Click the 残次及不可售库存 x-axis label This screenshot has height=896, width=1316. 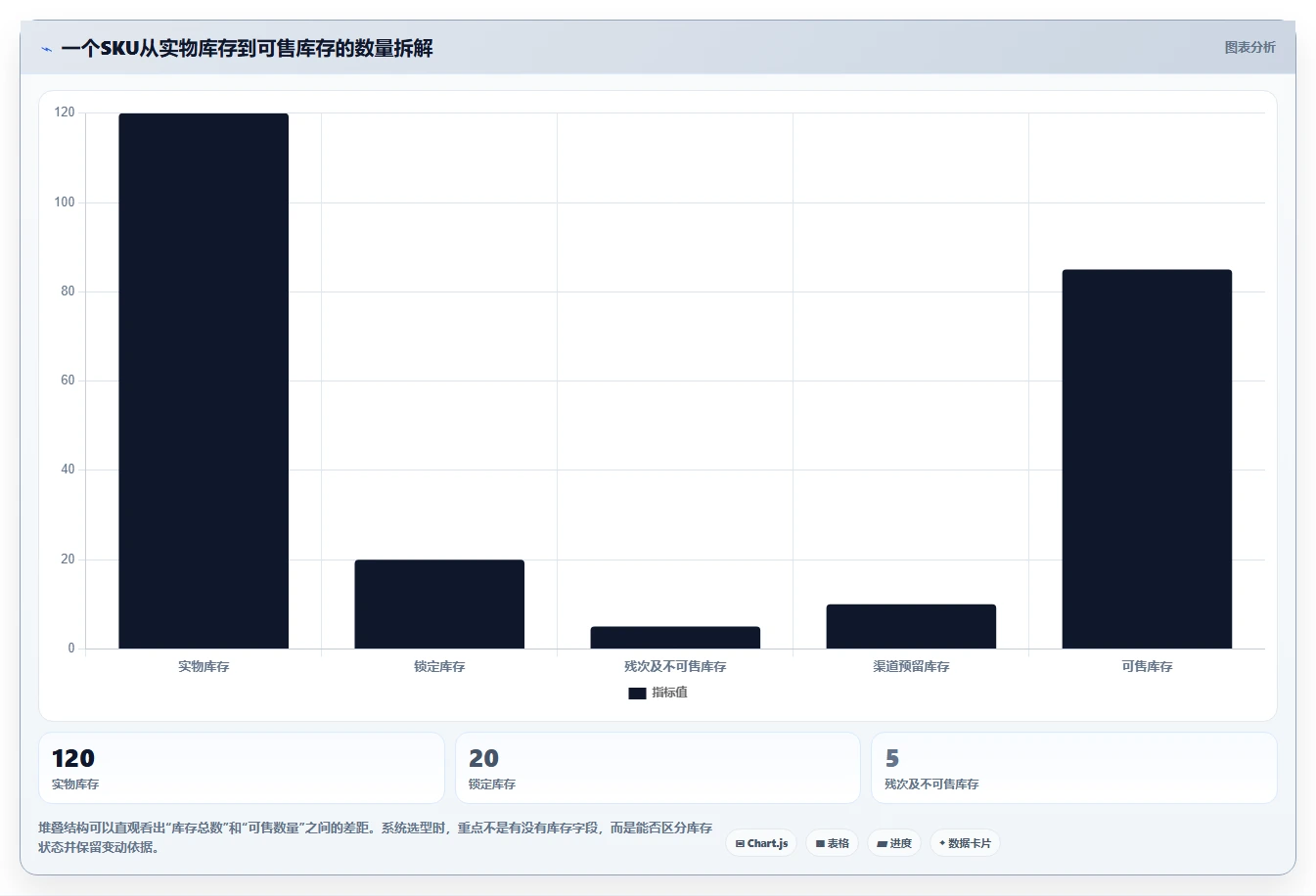click(x=675, y=666)
